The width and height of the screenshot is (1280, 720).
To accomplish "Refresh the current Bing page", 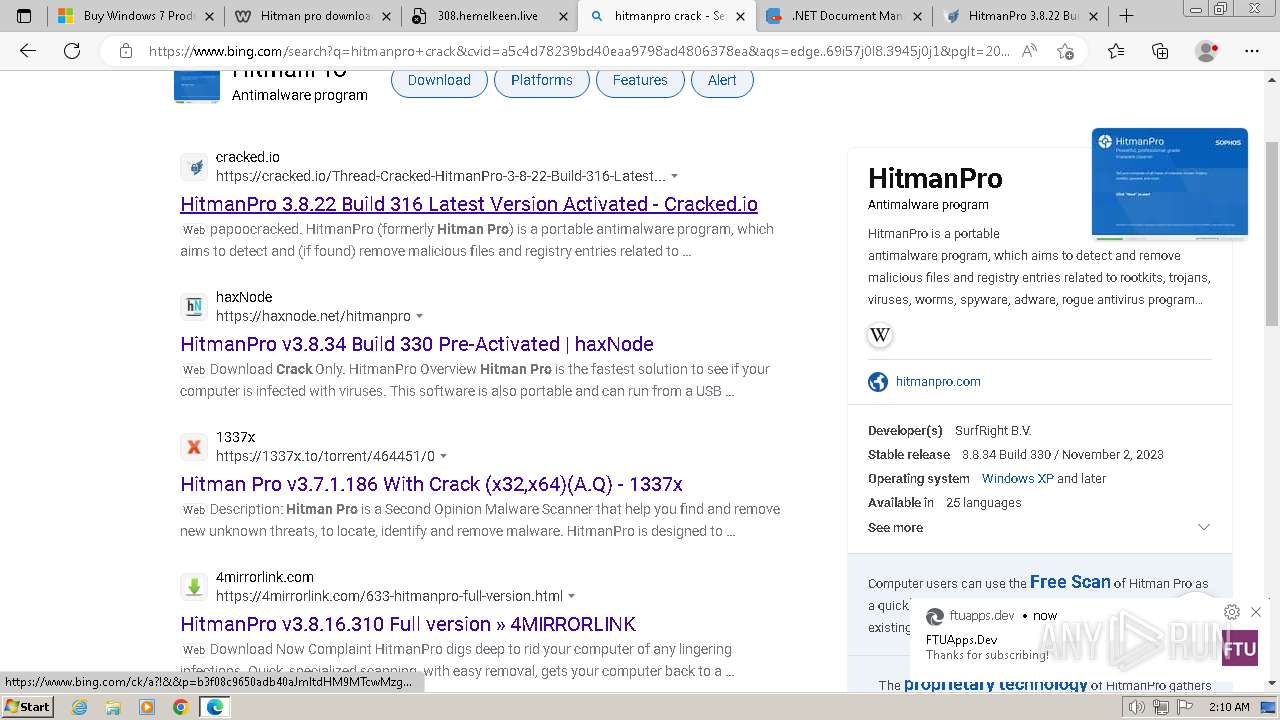I will tap(72, 51).
